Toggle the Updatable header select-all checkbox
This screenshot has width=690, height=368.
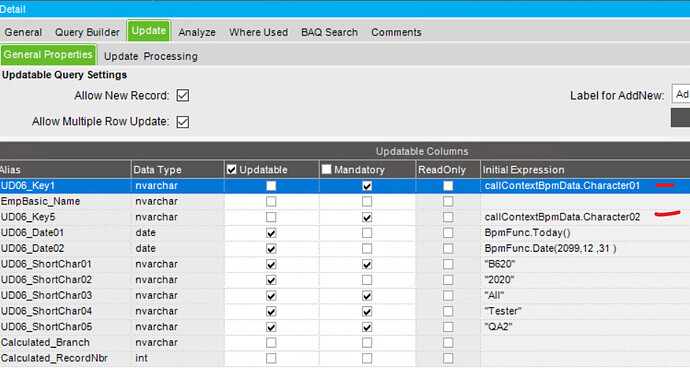(231, 169)
